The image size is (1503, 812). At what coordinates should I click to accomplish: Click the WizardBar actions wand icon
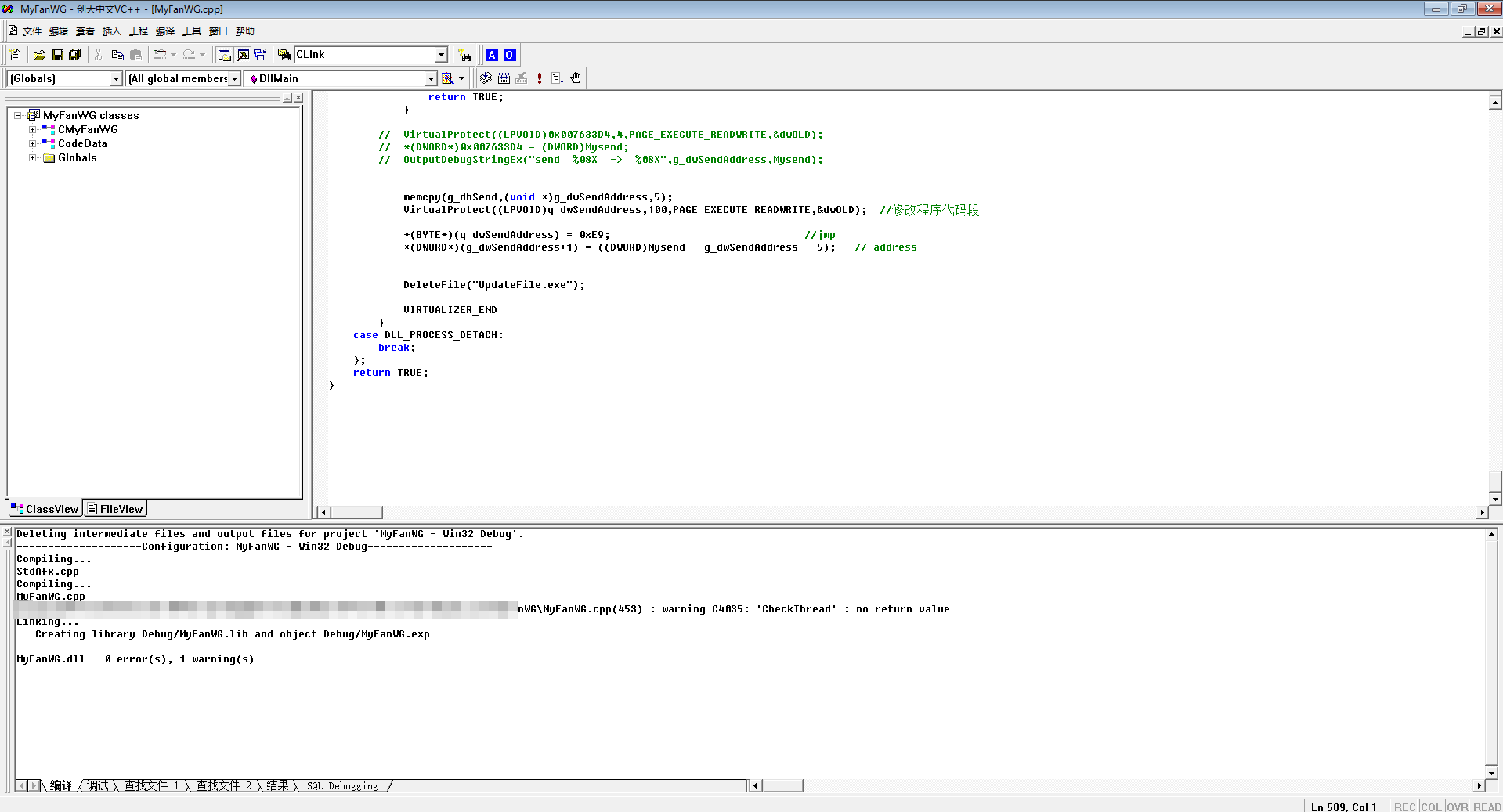pyautogui.click(x=447, y=78)
